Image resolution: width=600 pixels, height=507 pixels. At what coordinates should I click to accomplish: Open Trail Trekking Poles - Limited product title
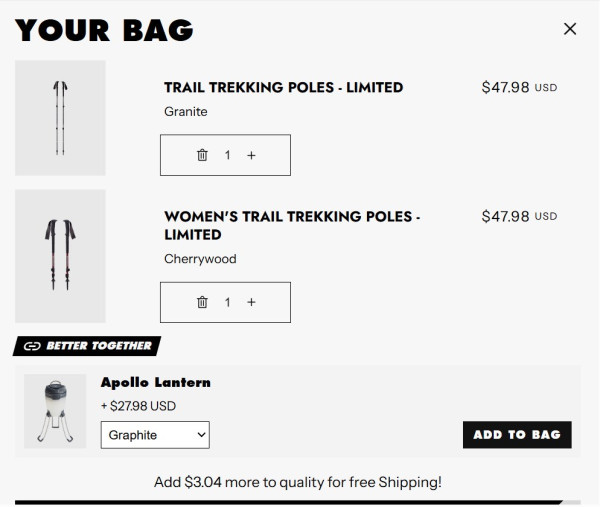tap(283, 88)
